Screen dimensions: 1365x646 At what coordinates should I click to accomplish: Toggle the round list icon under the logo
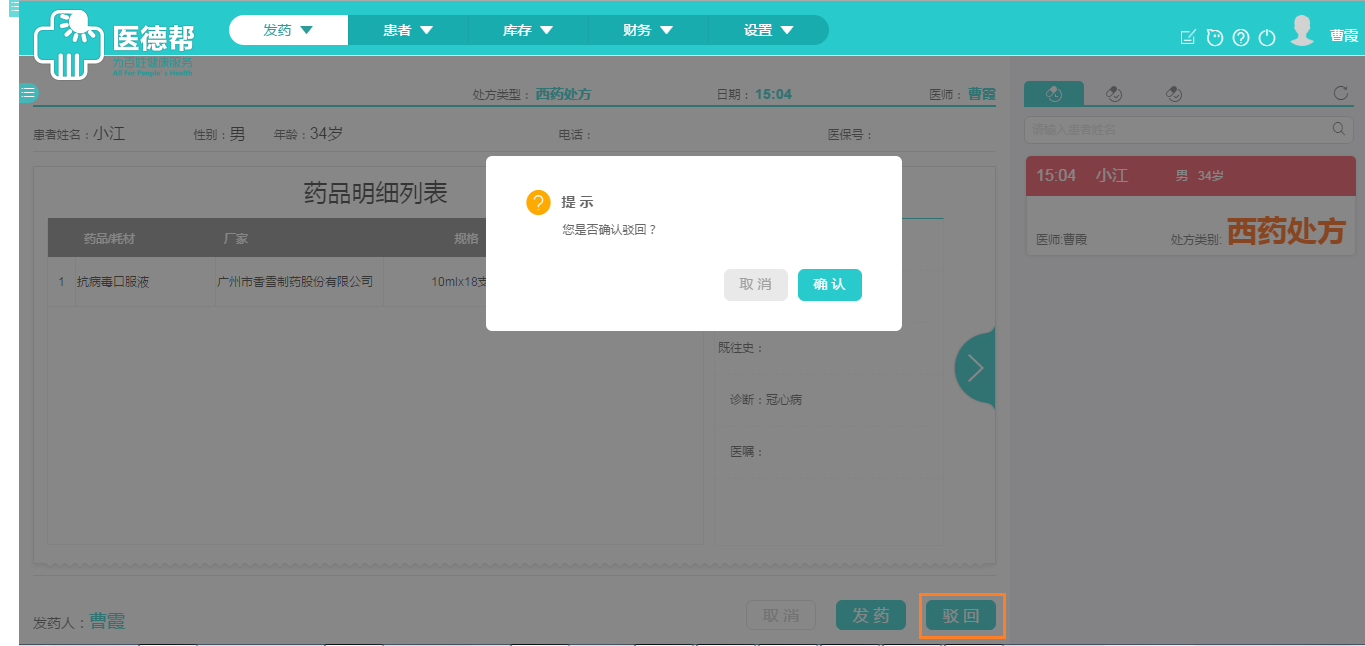coord(28,93)
